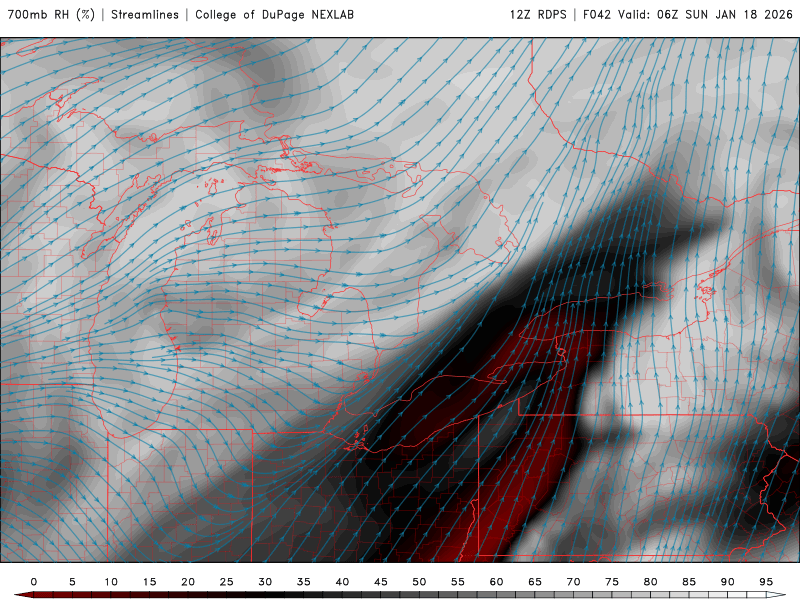800x600 pixels.
Task: Select the "90" tick label on scale
Action: 728,582
